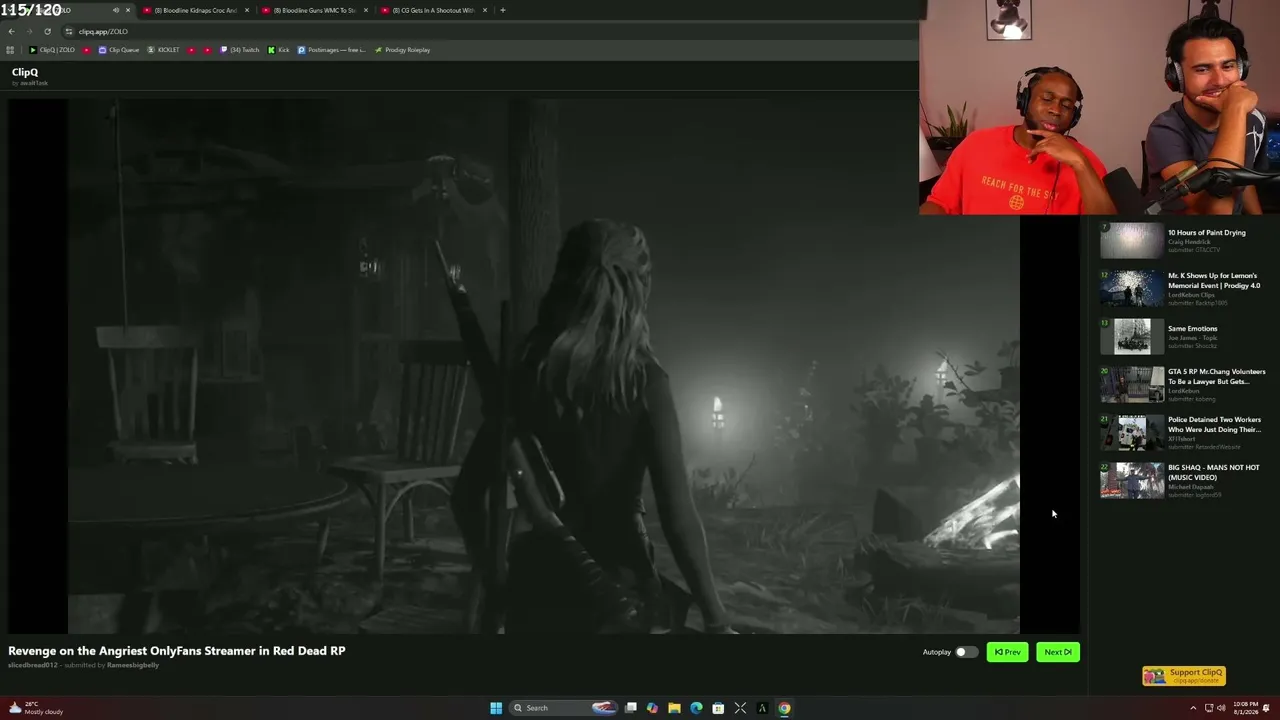Open the Support ClipQ donate banner
The image size is (1280, 720).
[x=1184, y=676]
